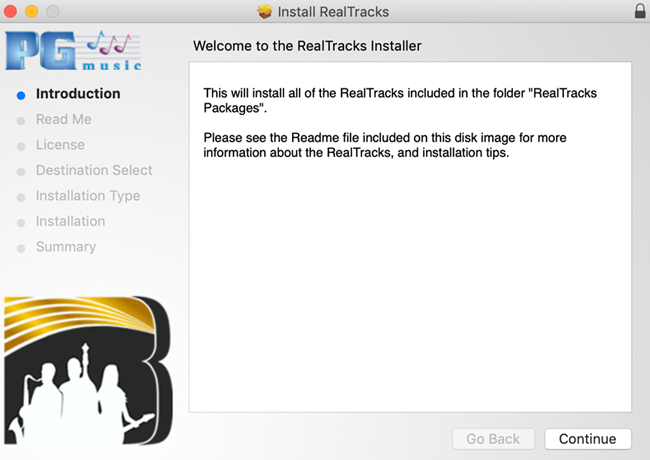Click the 'Please see the Readme file' paragraph
Image resolution: width=650 pixels, height=460 pixels.
(385, 145)
